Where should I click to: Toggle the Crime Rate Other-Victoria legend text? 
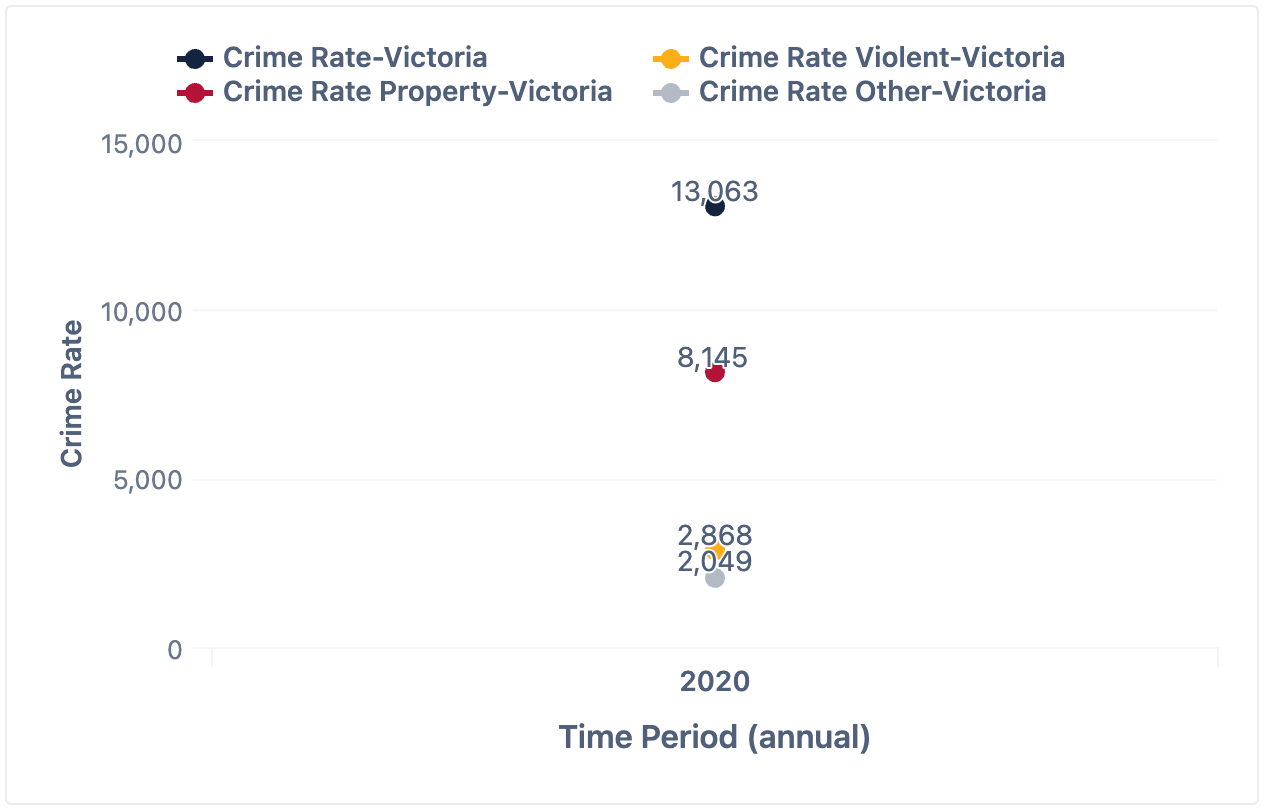tap(872, 92)
